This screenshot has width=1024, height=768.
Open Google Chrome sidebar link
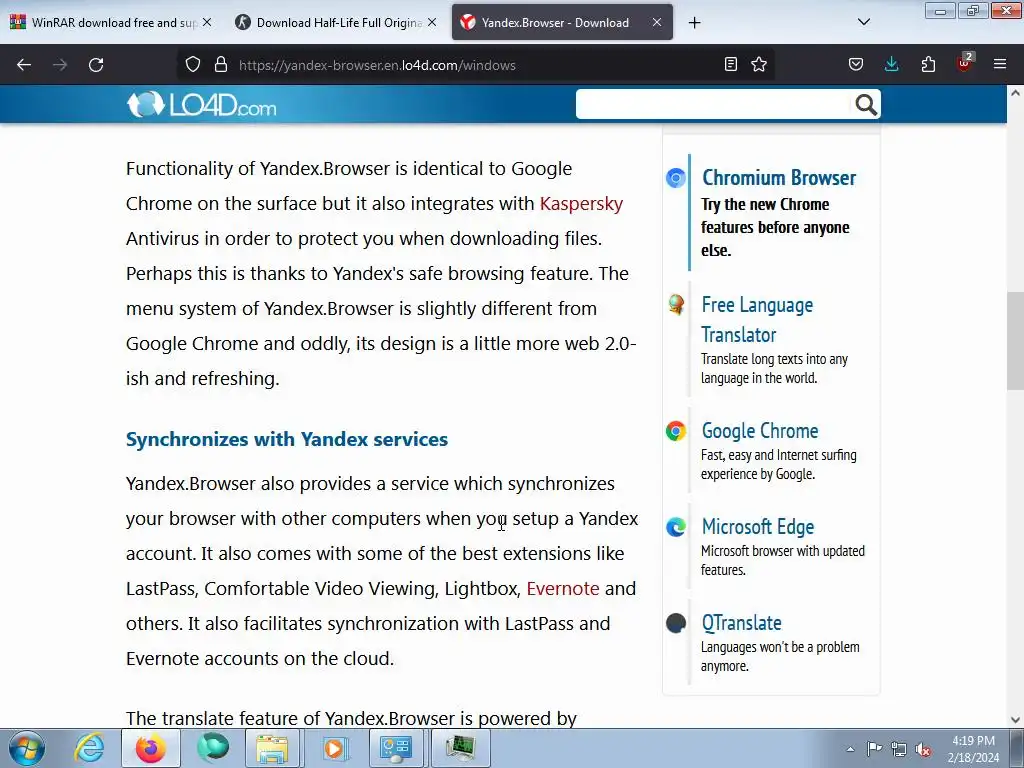760,431
